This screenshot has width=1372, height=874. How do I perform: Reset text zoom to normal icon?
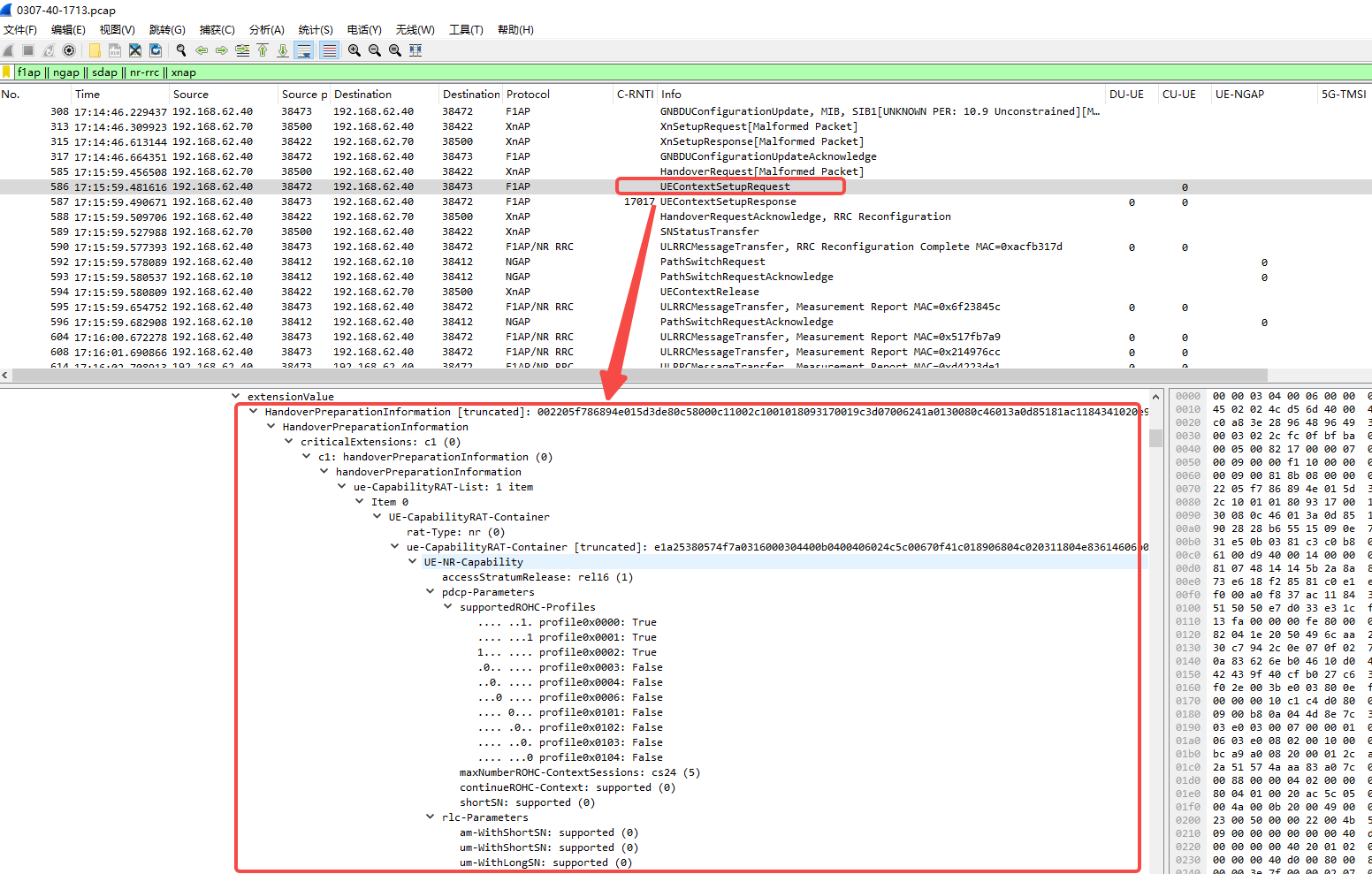[395, 50]
